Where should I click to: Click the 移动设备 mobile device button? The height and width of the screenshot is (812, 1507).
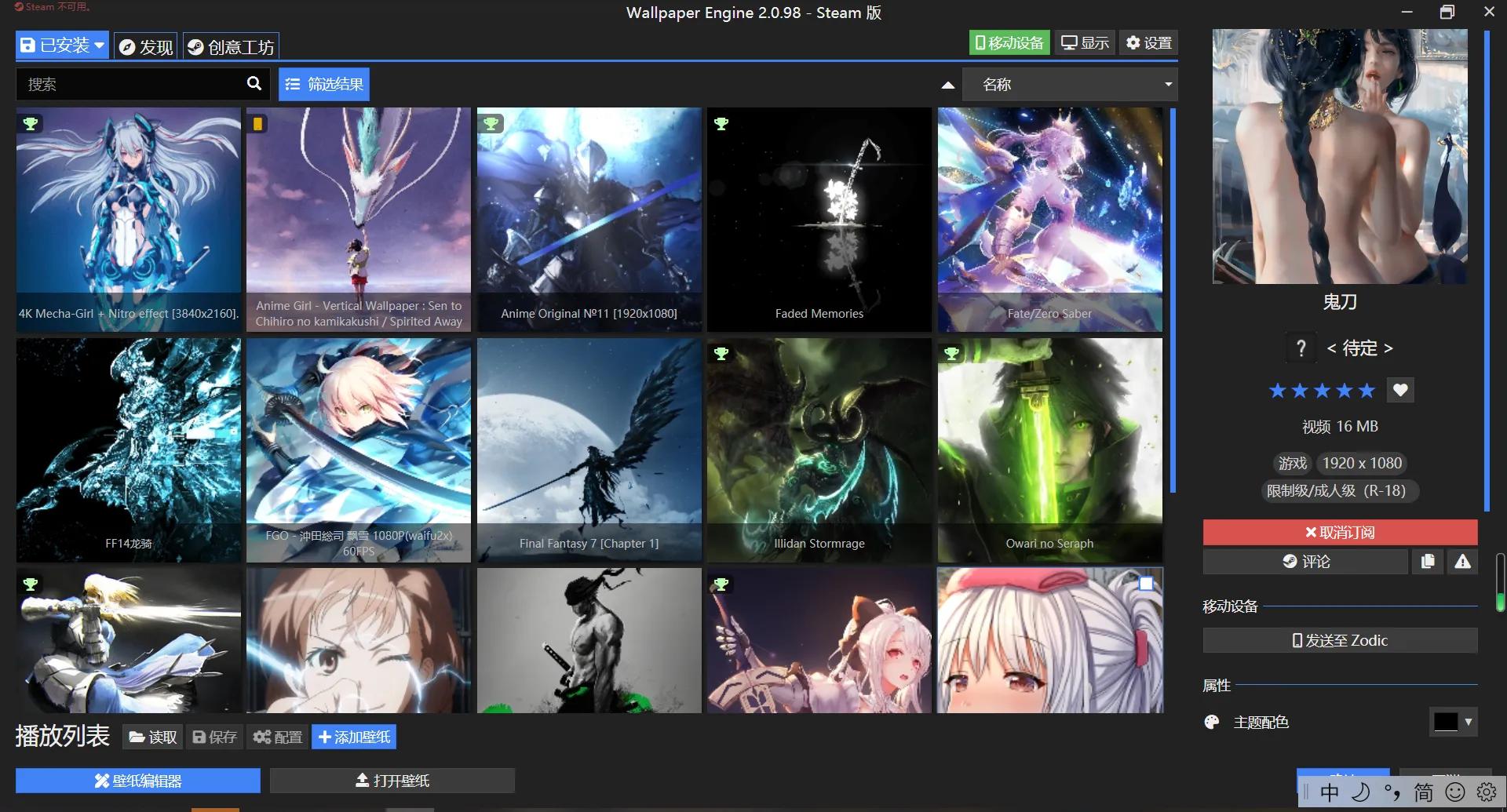pos(1009,43)
